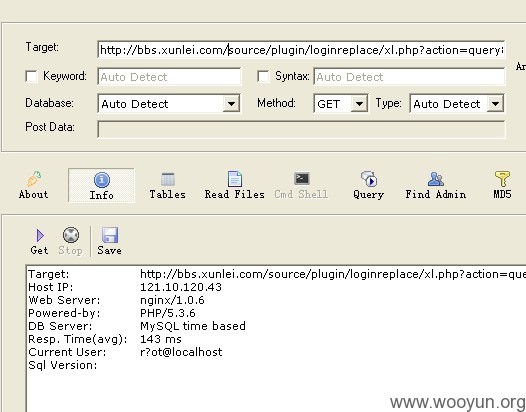Click the Post Data field
Screen dimensions: 526x412
(301, 130)
